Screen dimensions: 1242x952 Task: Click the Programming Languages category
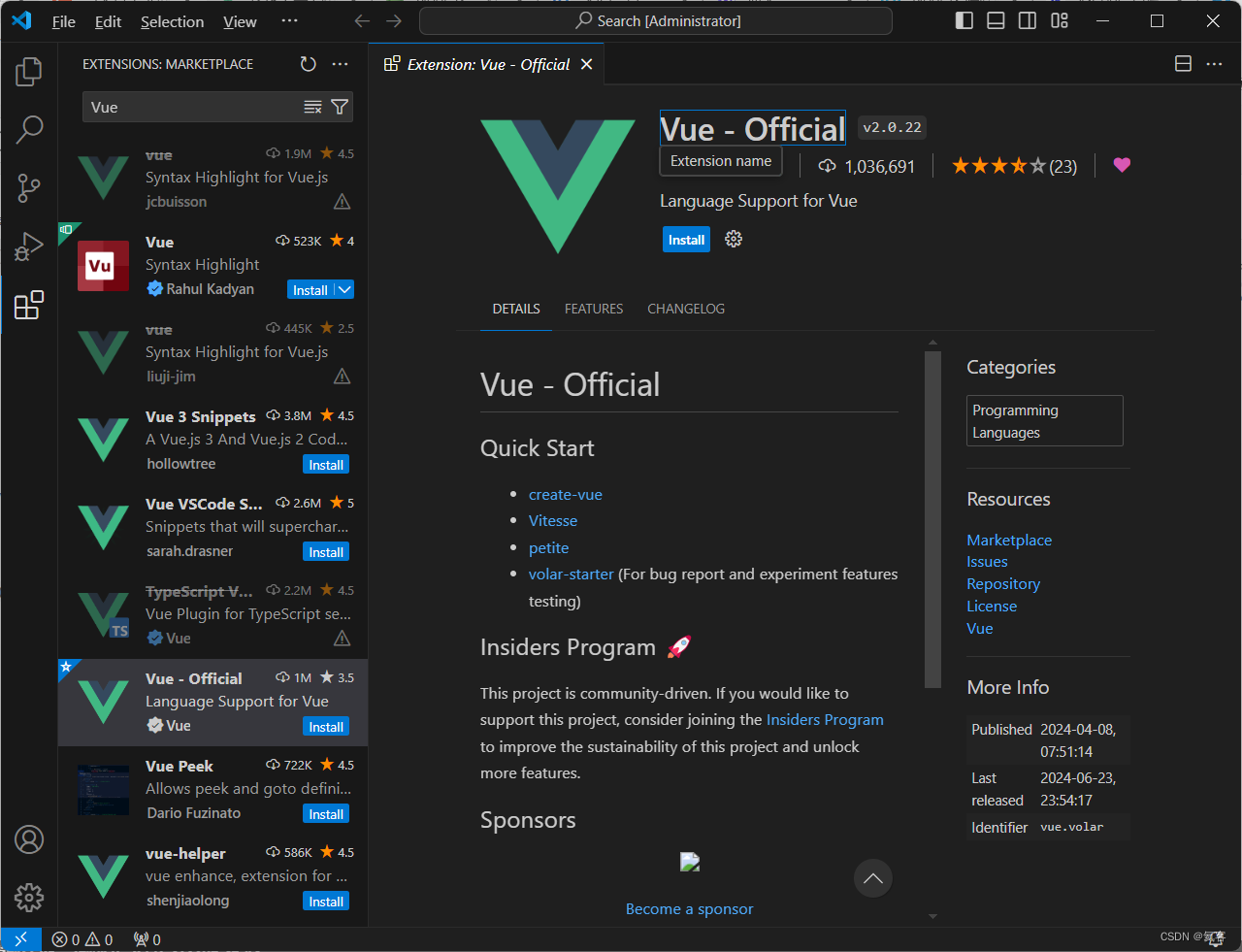[x=1045, y=421]
